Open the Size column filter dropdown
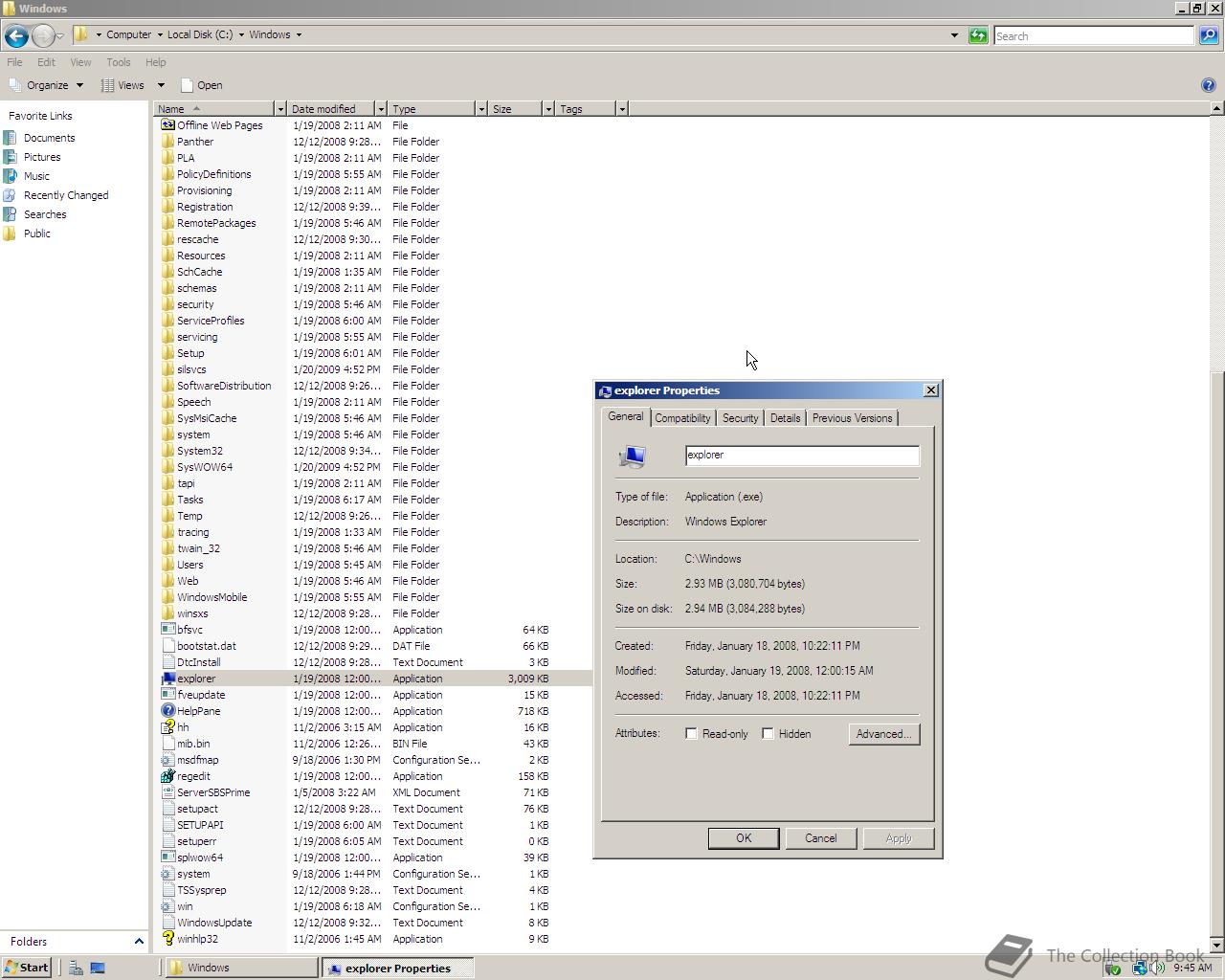This screenshot has height=980, width=1225. (548, 109)
